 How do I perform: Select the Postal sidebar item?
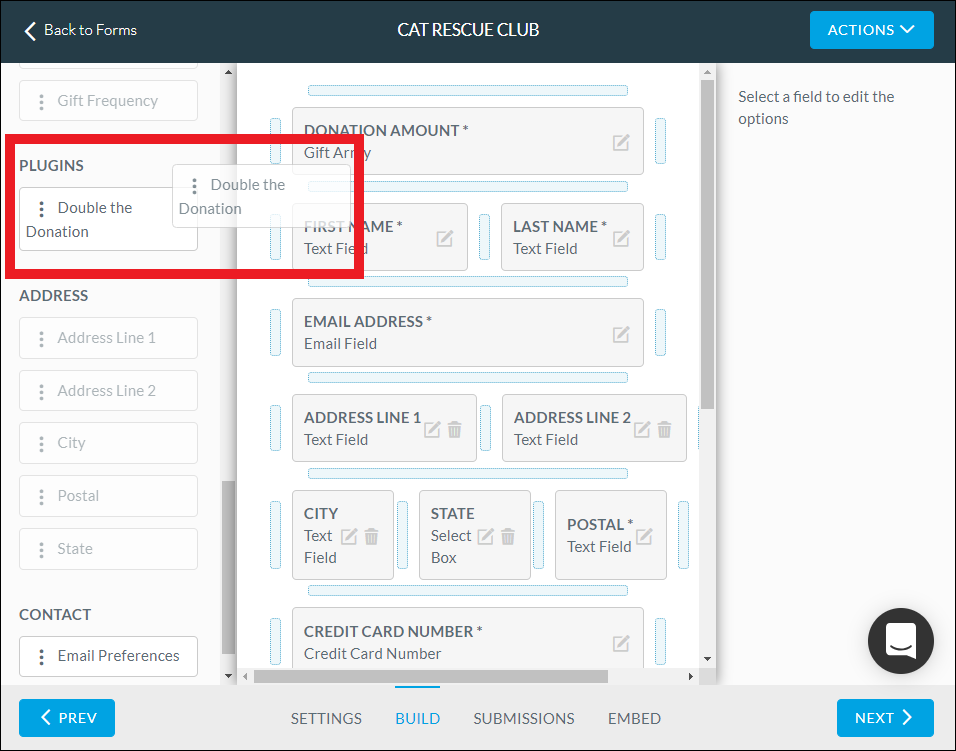(109, 496)
